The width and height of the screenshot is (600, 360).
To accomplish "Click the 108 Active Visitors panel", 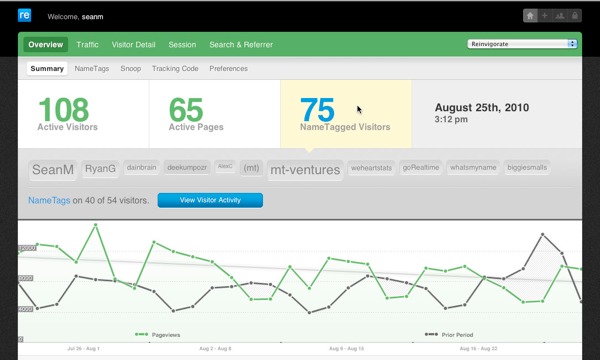I will click(x=83, y=114).
